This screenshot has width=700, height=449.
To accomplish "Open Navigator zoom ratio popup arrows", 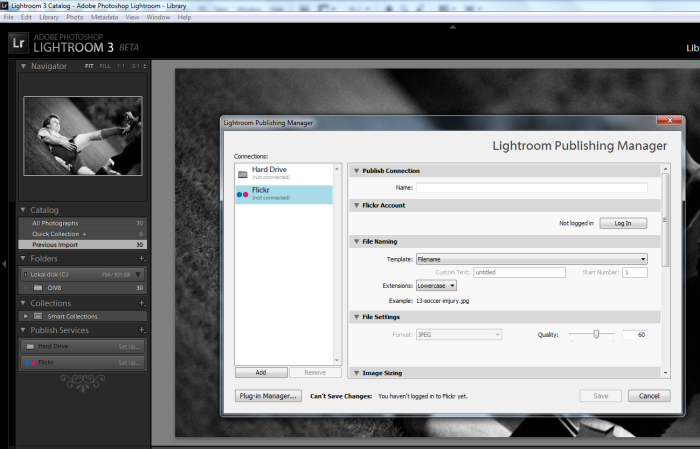I will (x=144, y=66).
